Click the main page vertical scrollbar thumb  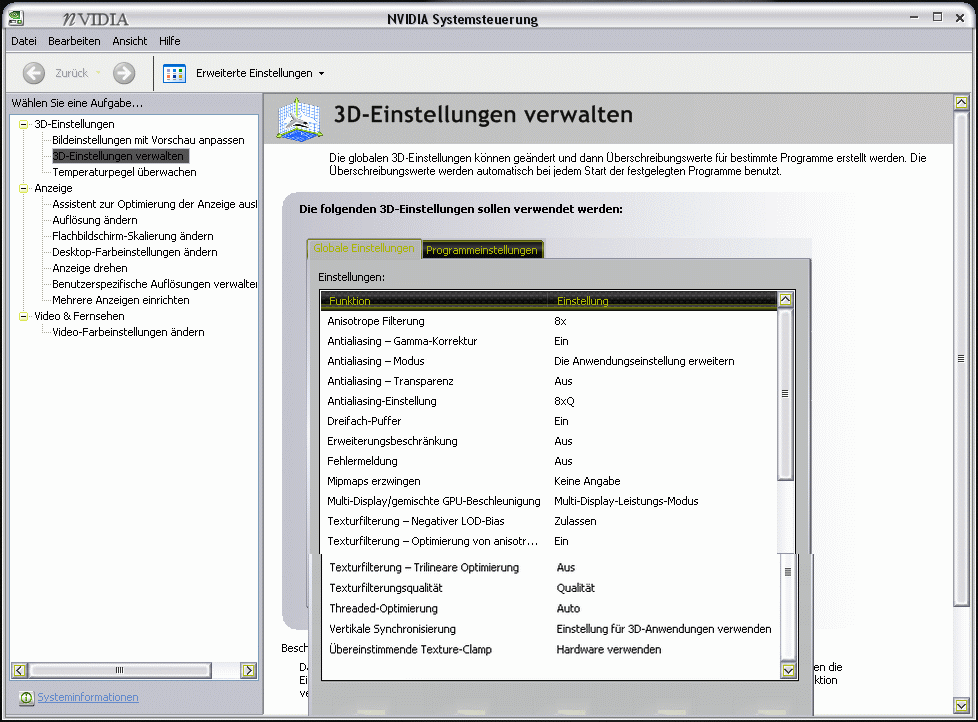(x=961, y=358)
